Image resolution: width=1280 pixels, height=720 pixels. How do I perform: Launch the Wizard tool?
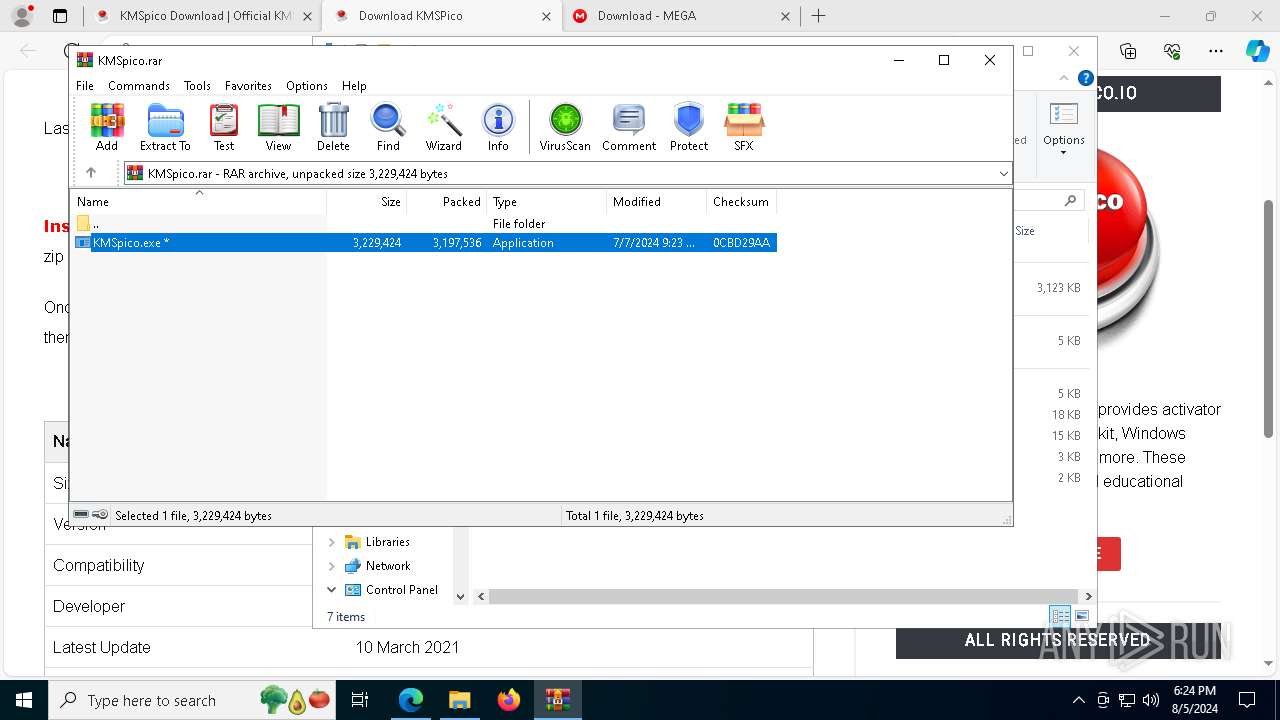[x=443, y=127]
